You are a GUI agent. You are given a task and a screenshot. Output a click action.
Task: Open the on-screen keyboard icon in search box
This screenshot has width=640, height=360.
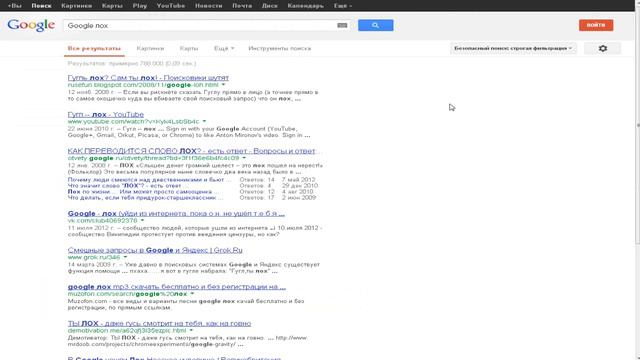[x=342, y=25]
